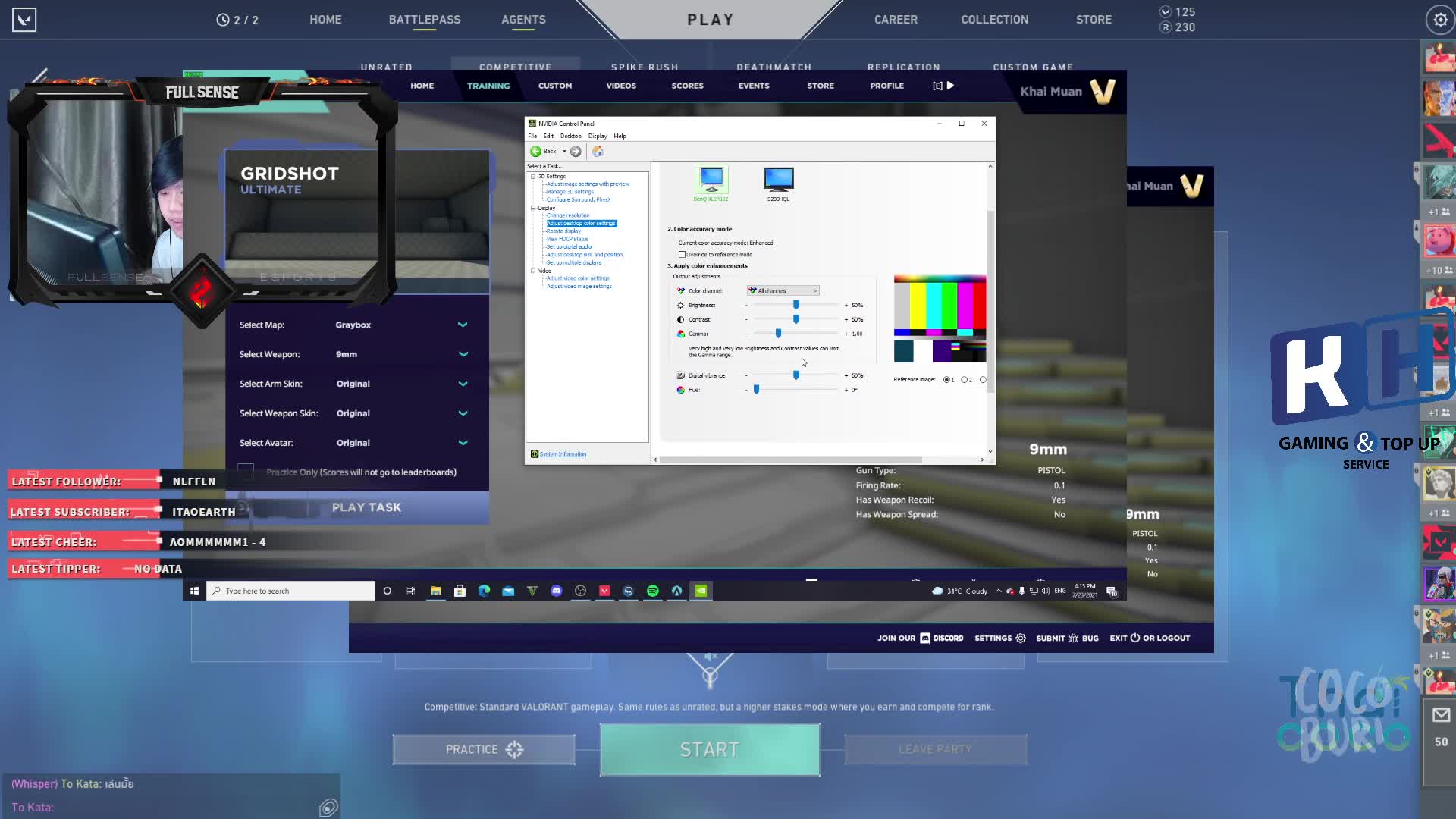
Task: Open Valorant settings gear icon
Action: coord(1439,20)
